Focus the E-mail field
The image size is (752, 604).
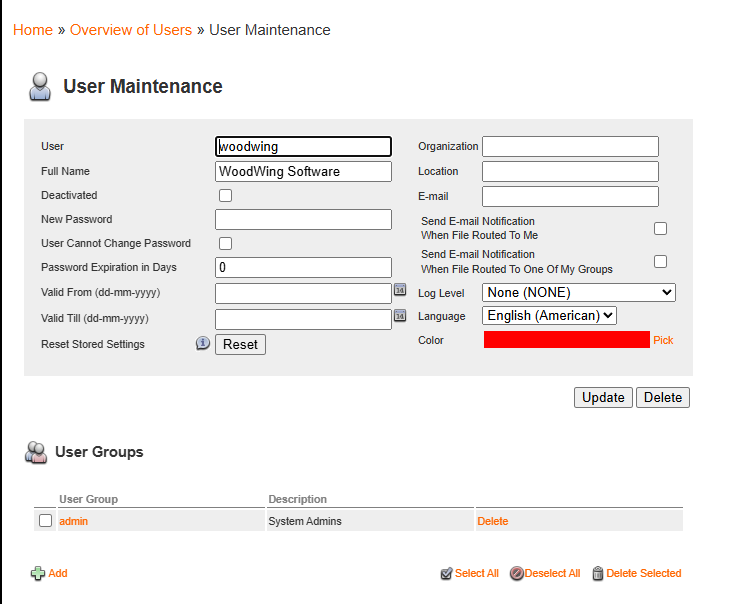(x=571, y=196)
